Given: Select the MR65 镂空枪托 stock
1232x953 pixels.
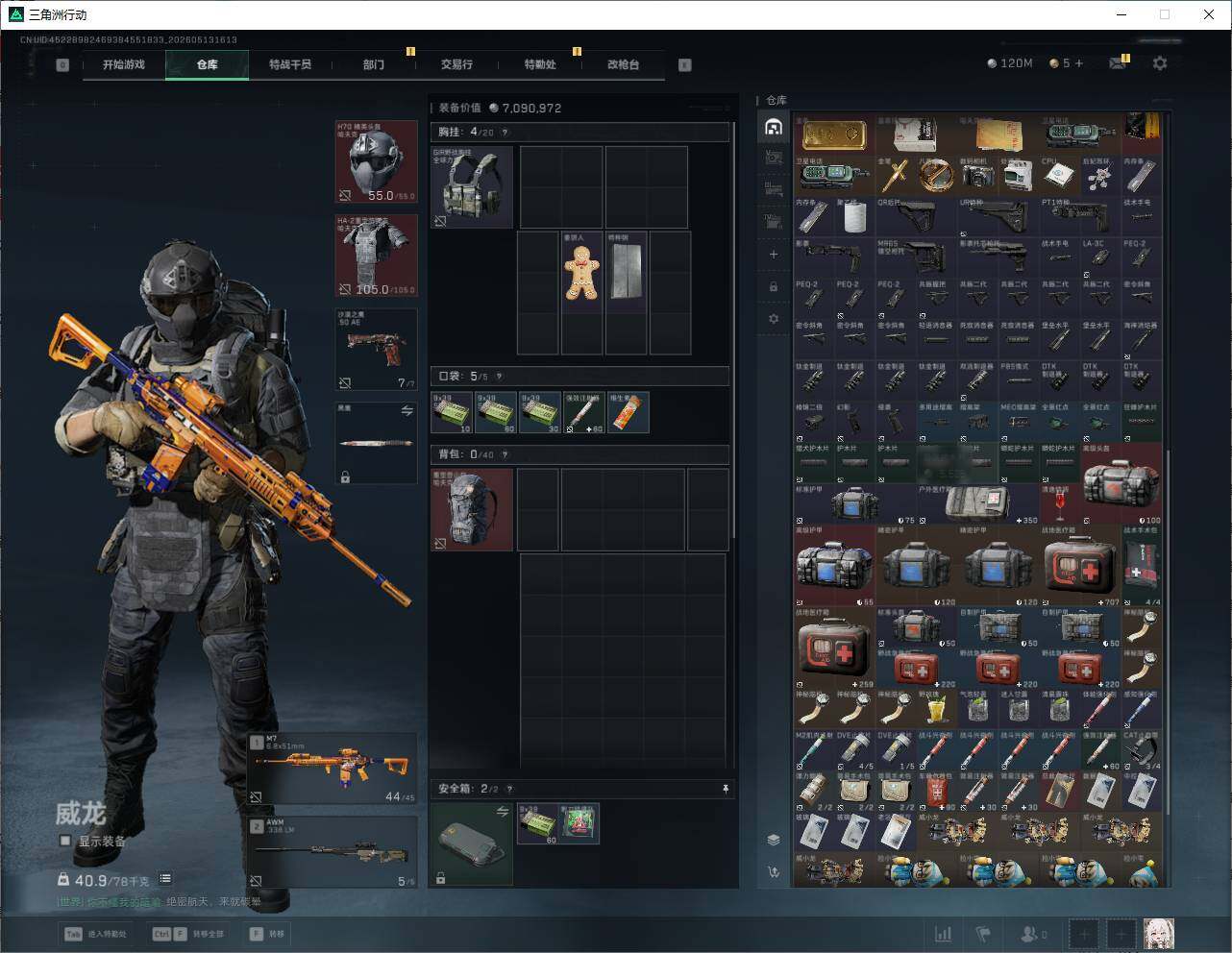Looking at the screenshot, I should tap(916, 257).
